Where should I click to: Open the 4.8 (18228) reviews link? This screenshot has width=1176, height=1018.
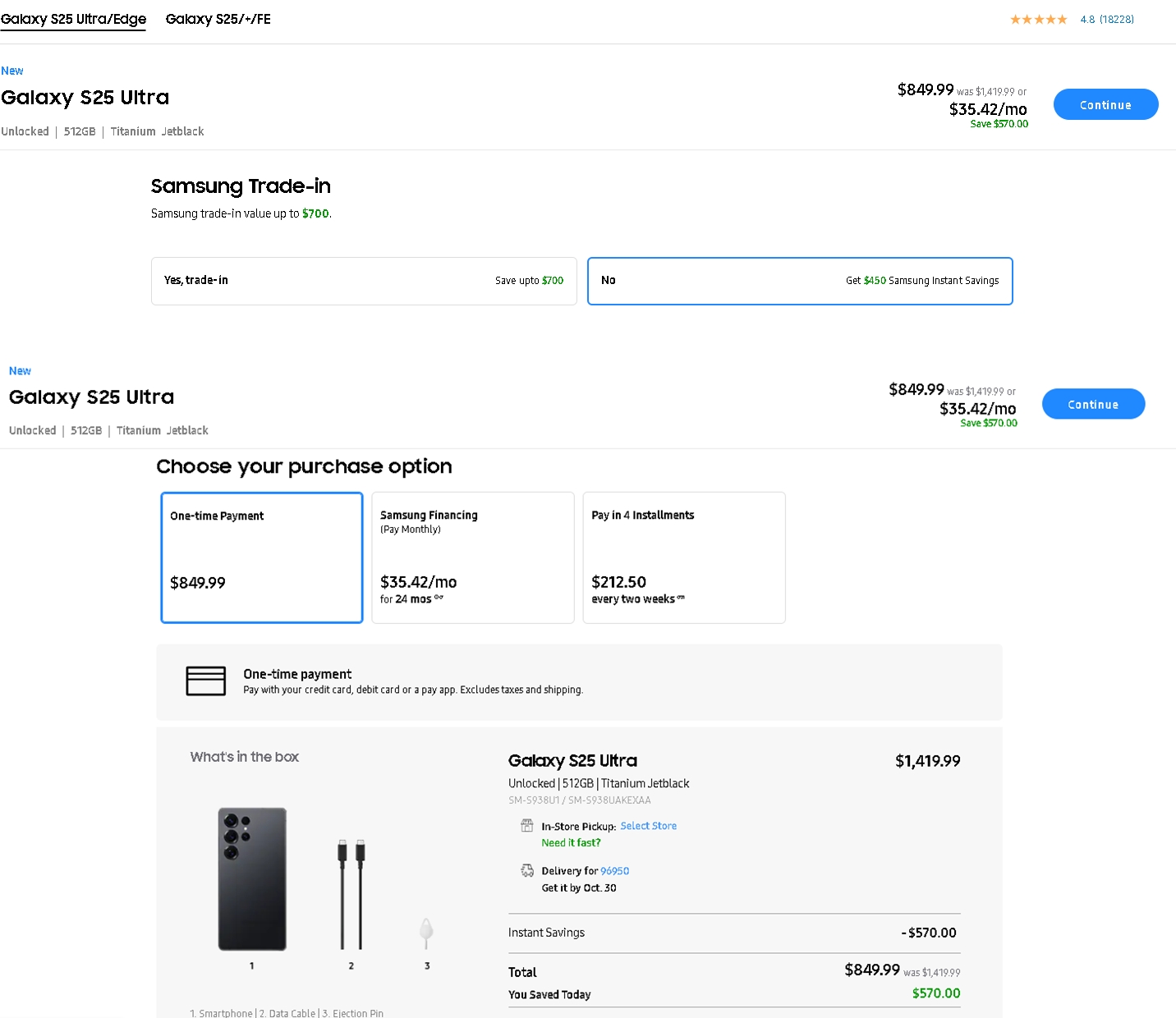point(1106,19)
